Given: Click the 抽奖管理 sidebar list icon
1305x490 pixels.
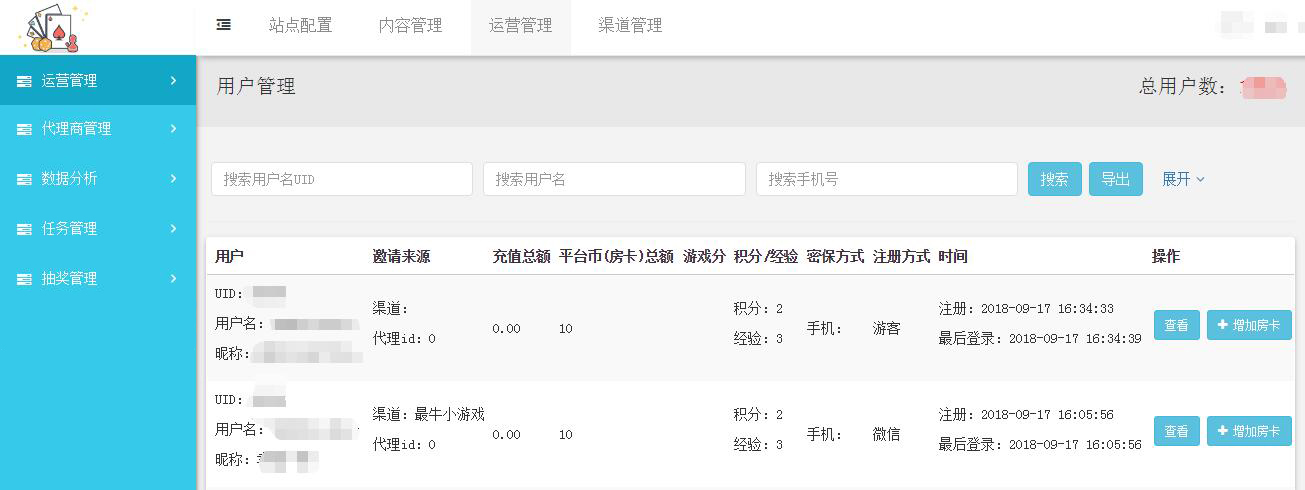Looking at the screenshot, I should (24, 279).
